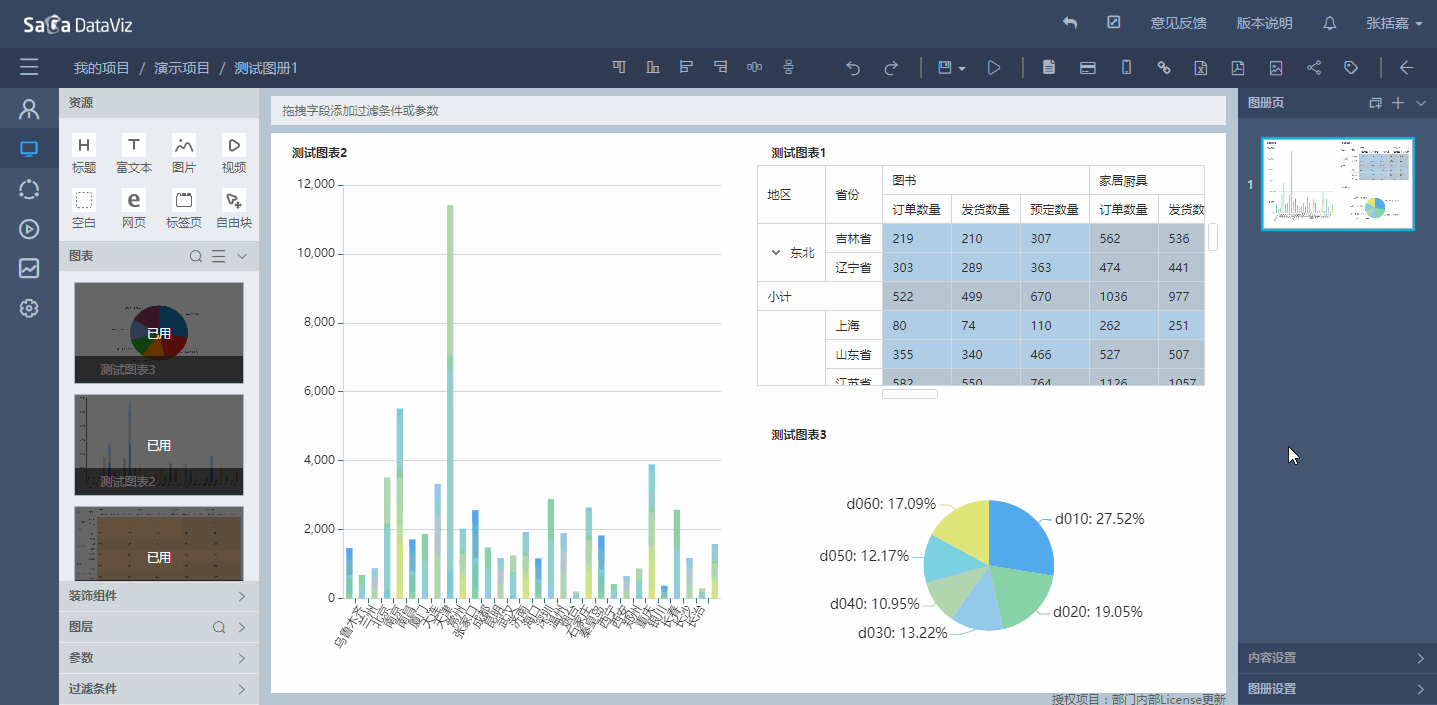
Task: Click the tag icon in toolbar
Action: tap(1351, 67)
